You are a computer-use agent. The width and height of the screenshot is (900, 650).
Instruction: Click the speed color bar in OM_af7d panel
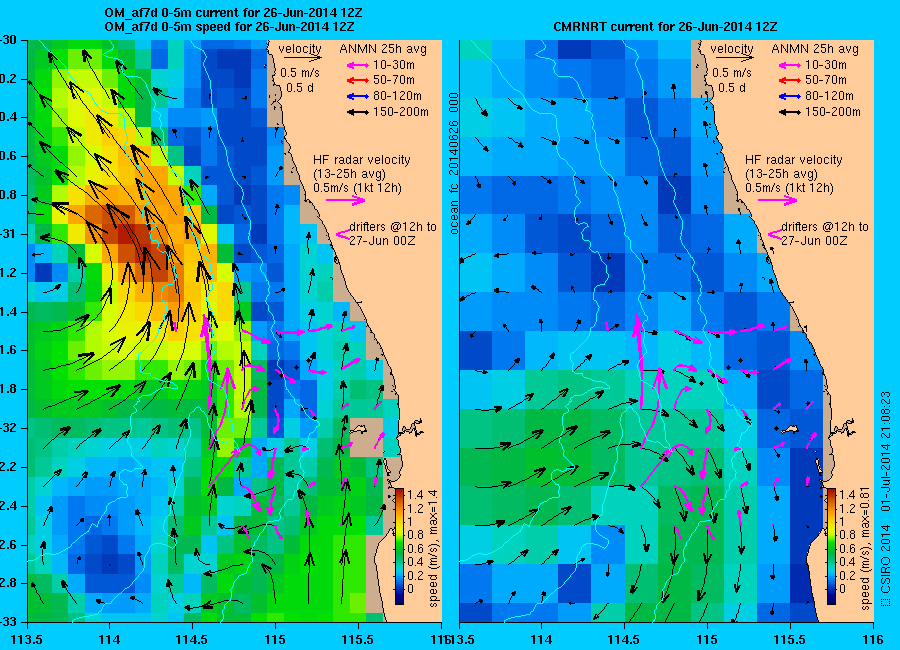pos(399,547)
